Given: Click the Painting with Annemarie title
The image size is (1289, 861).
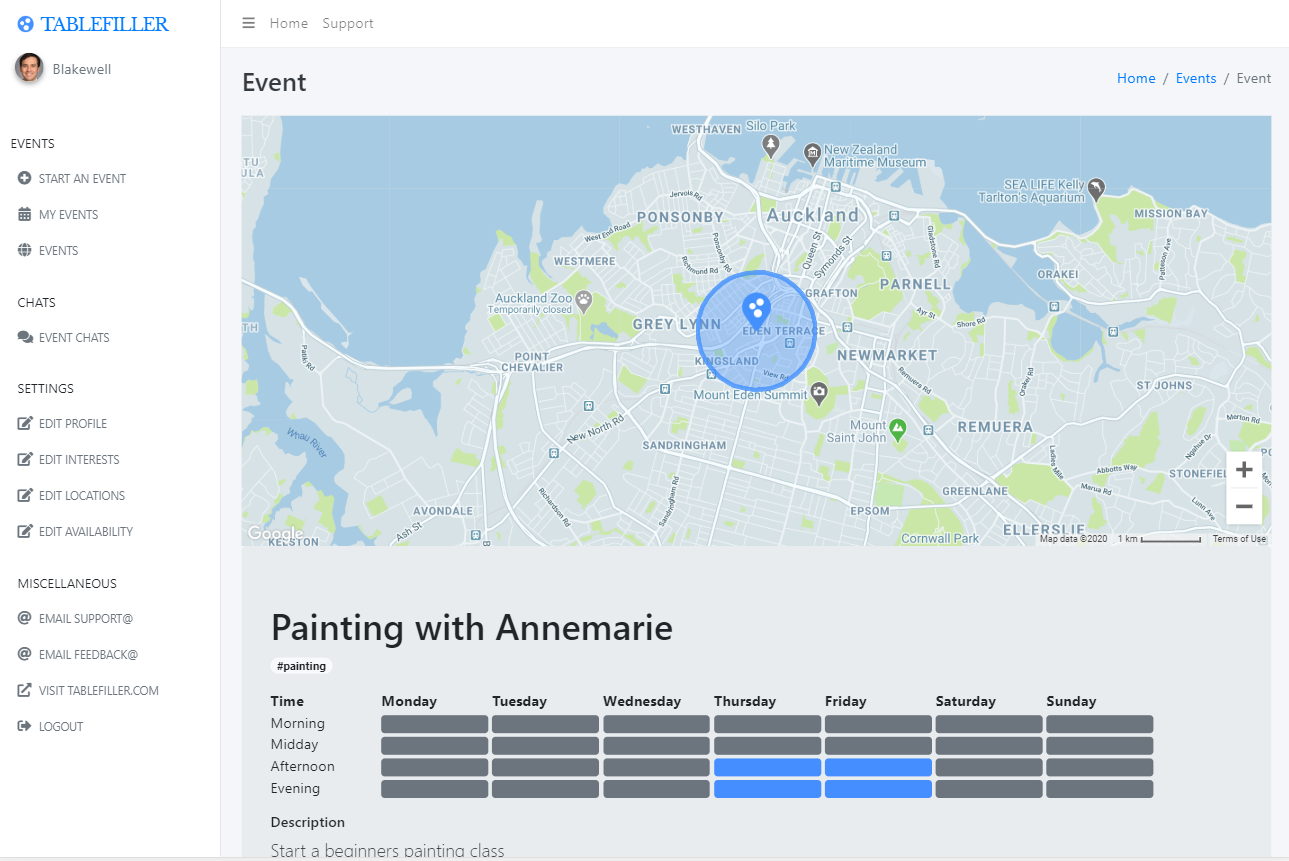Looking at the screenshot, I should tap(472, 628).
